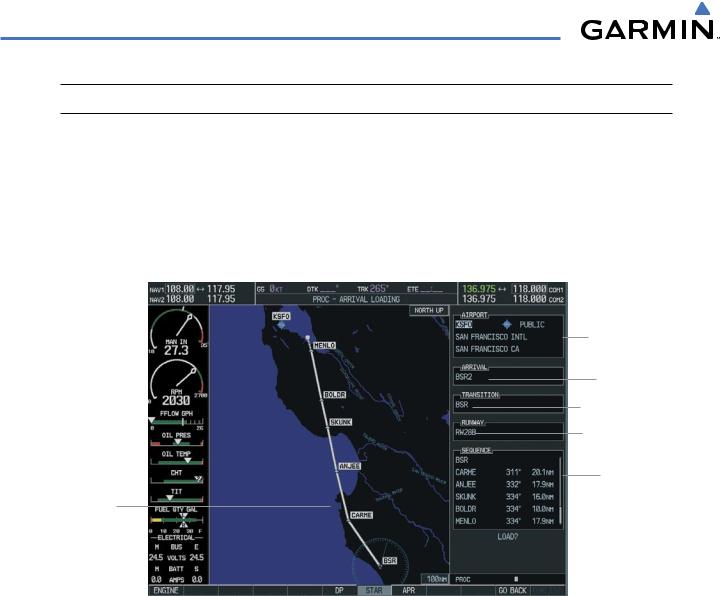Click the BSR VOR label on map
The height and width of the screenshot is (596, 722).
point(390,561)
